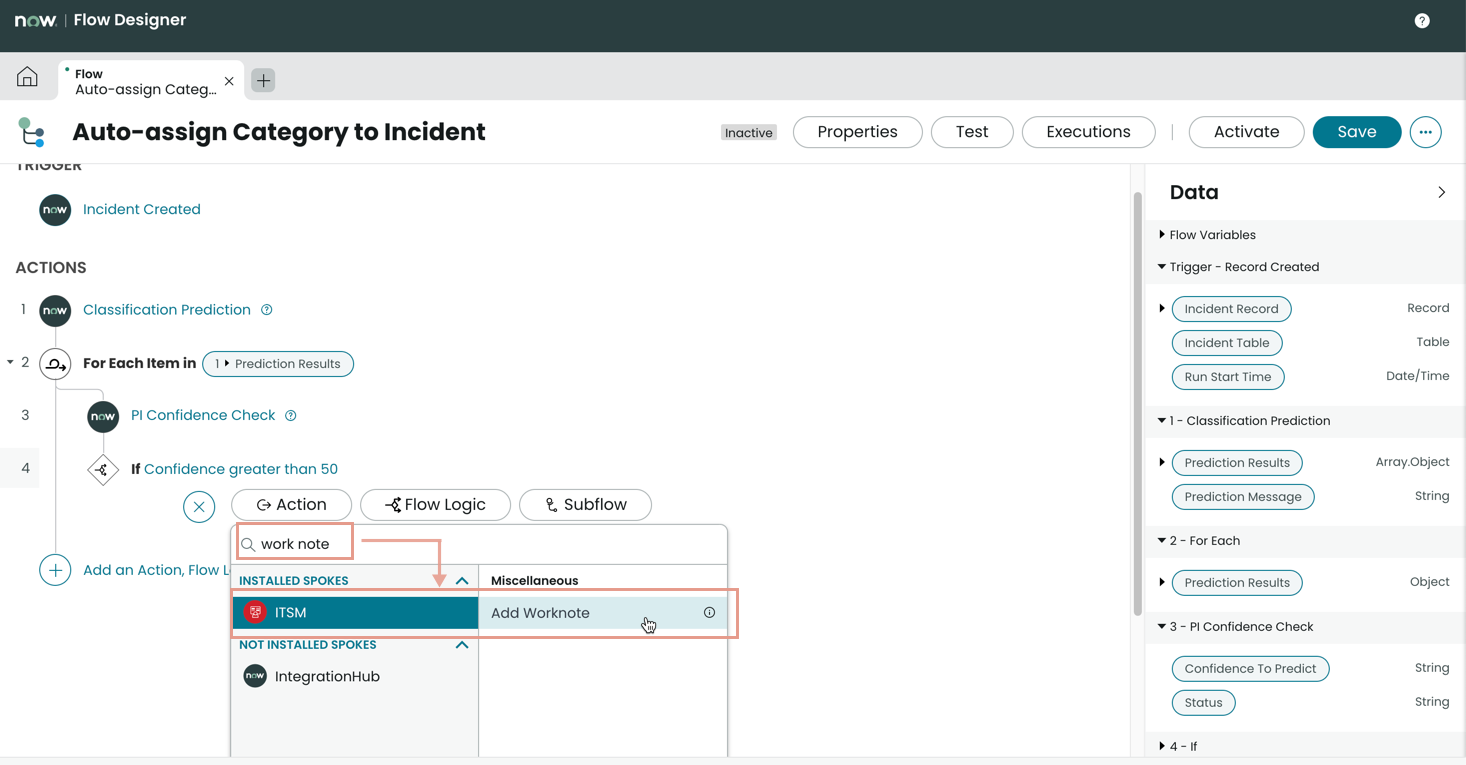This screenshot has width=1466, height=765.
Task: Click Add an Action, Flow Logic link
Action: point(156,570)
